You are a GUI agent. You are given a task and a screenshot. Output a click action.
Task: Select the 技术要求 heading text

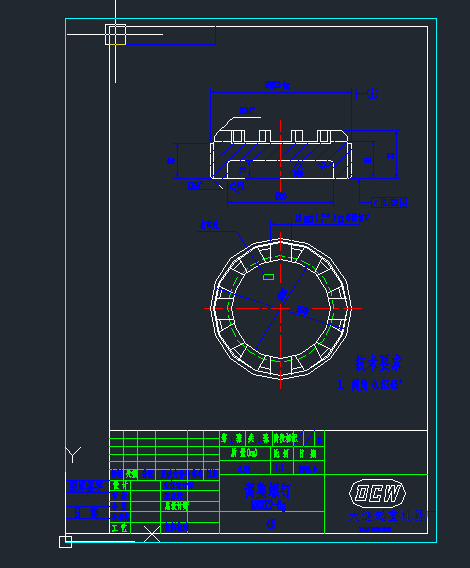coord(378,363)
